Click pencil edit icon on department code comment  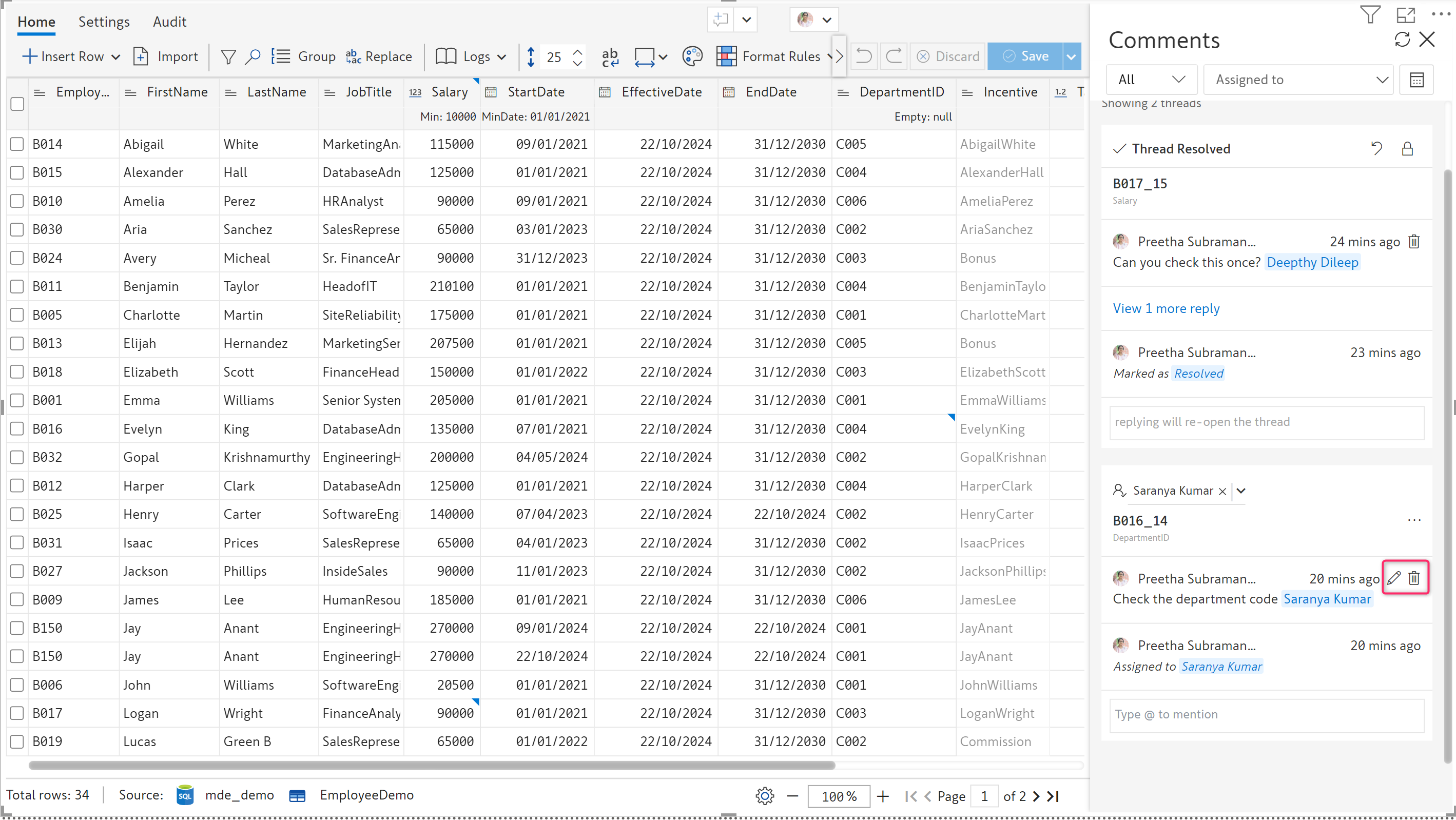[x=1393, y=578]
